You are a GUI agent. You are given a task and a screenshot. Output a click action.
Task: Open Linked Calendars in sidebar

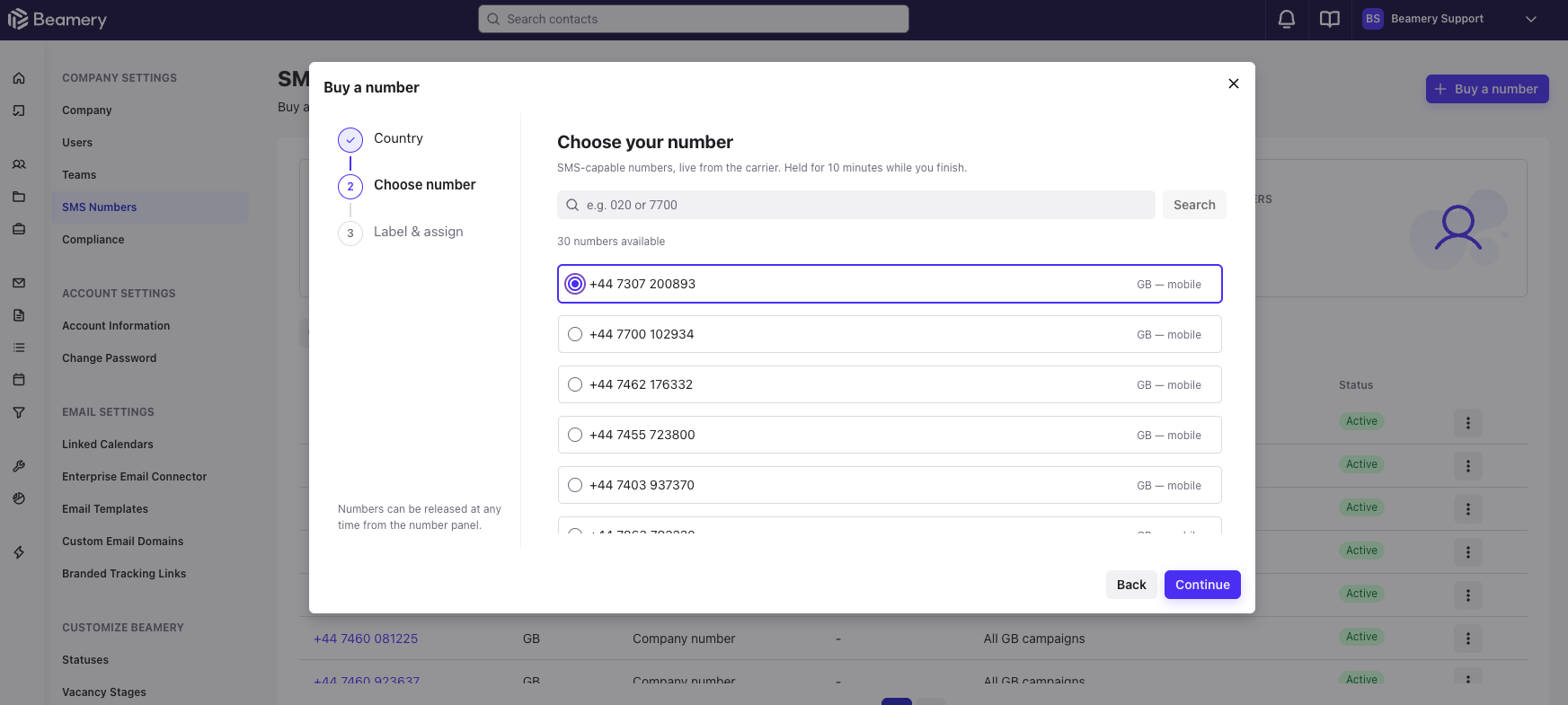(x=108, y=445)
